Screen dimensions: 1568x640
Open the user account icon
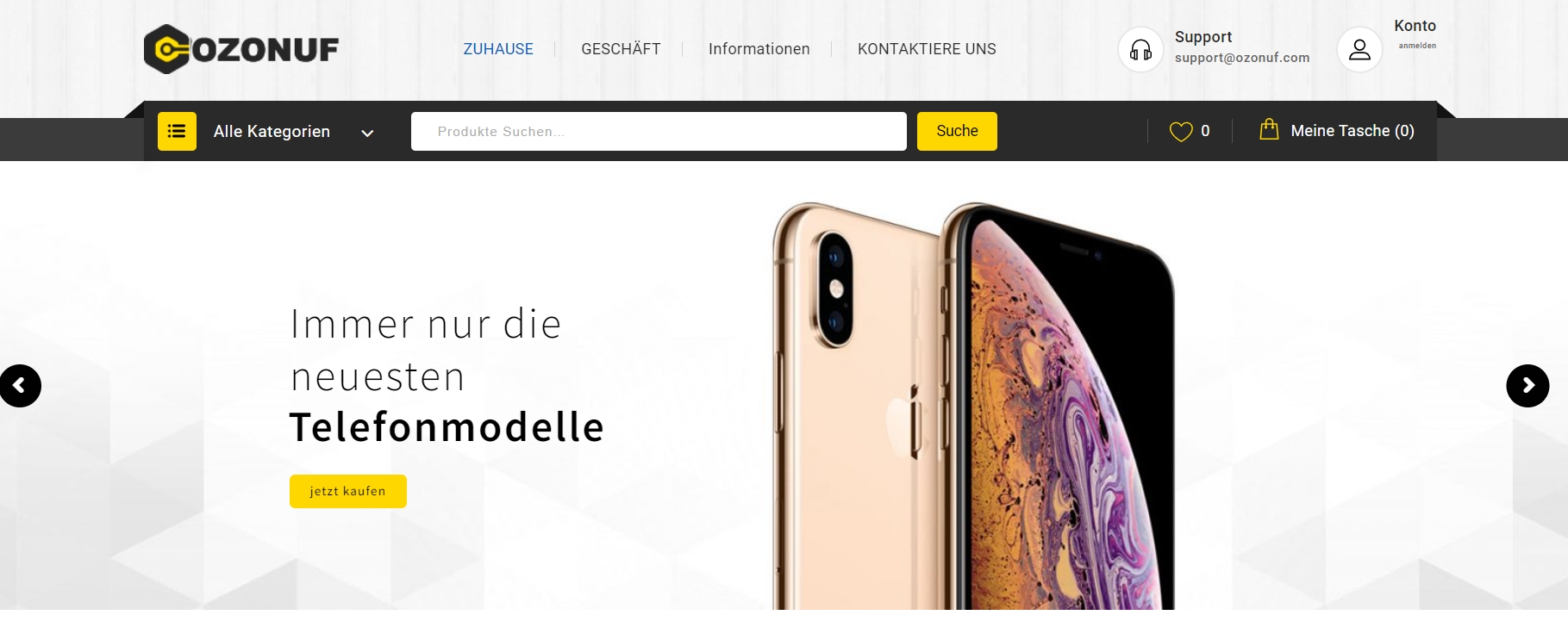[1359, 50]
